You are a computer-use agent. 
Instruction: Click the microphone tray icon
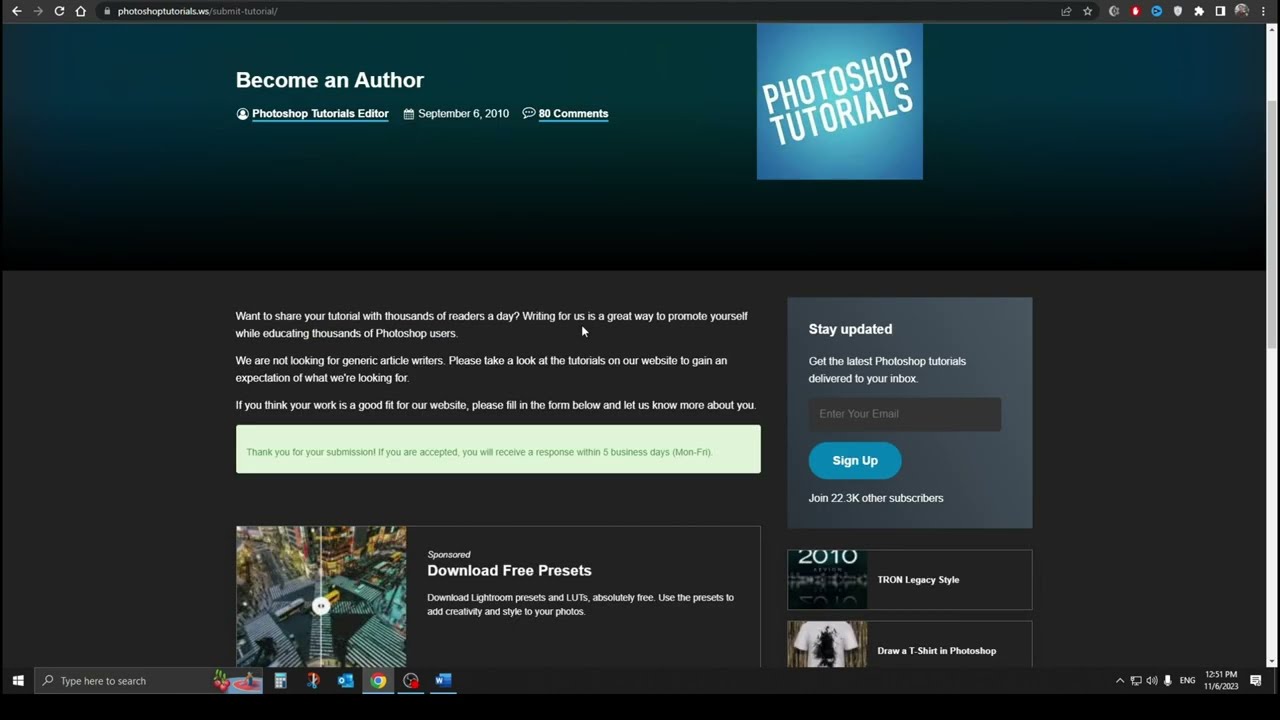coord(1168,681)
